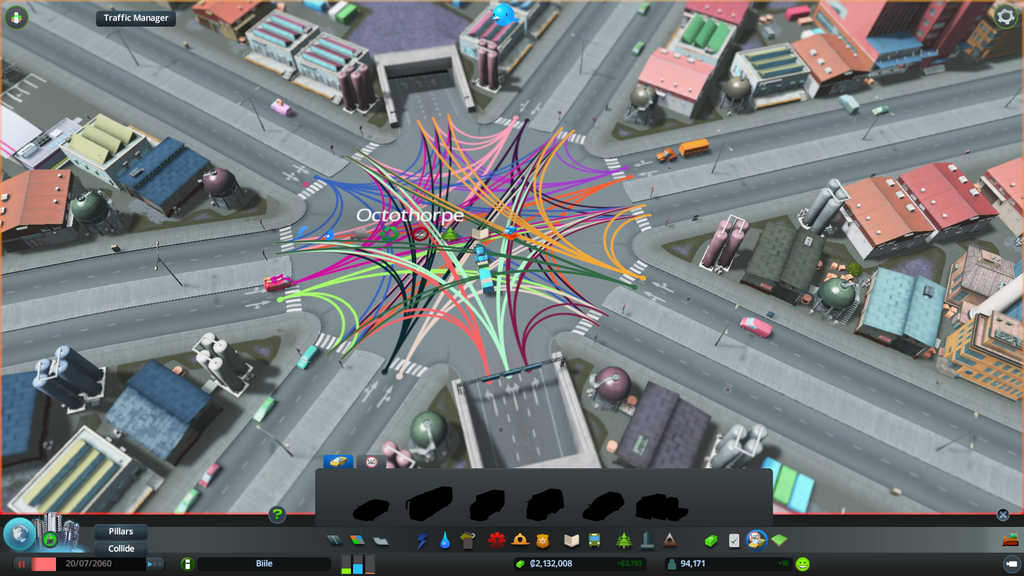This screenshot has width=1024, height=576.
Task: Toggle Octothorpe smoking ban policy icon
Action: coord(421,234)
